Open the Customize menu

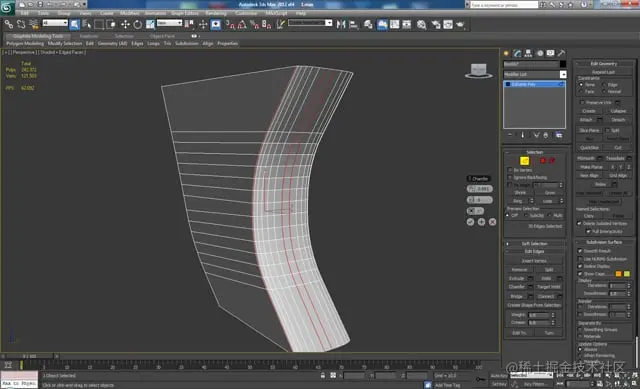(x=246, y=13)
